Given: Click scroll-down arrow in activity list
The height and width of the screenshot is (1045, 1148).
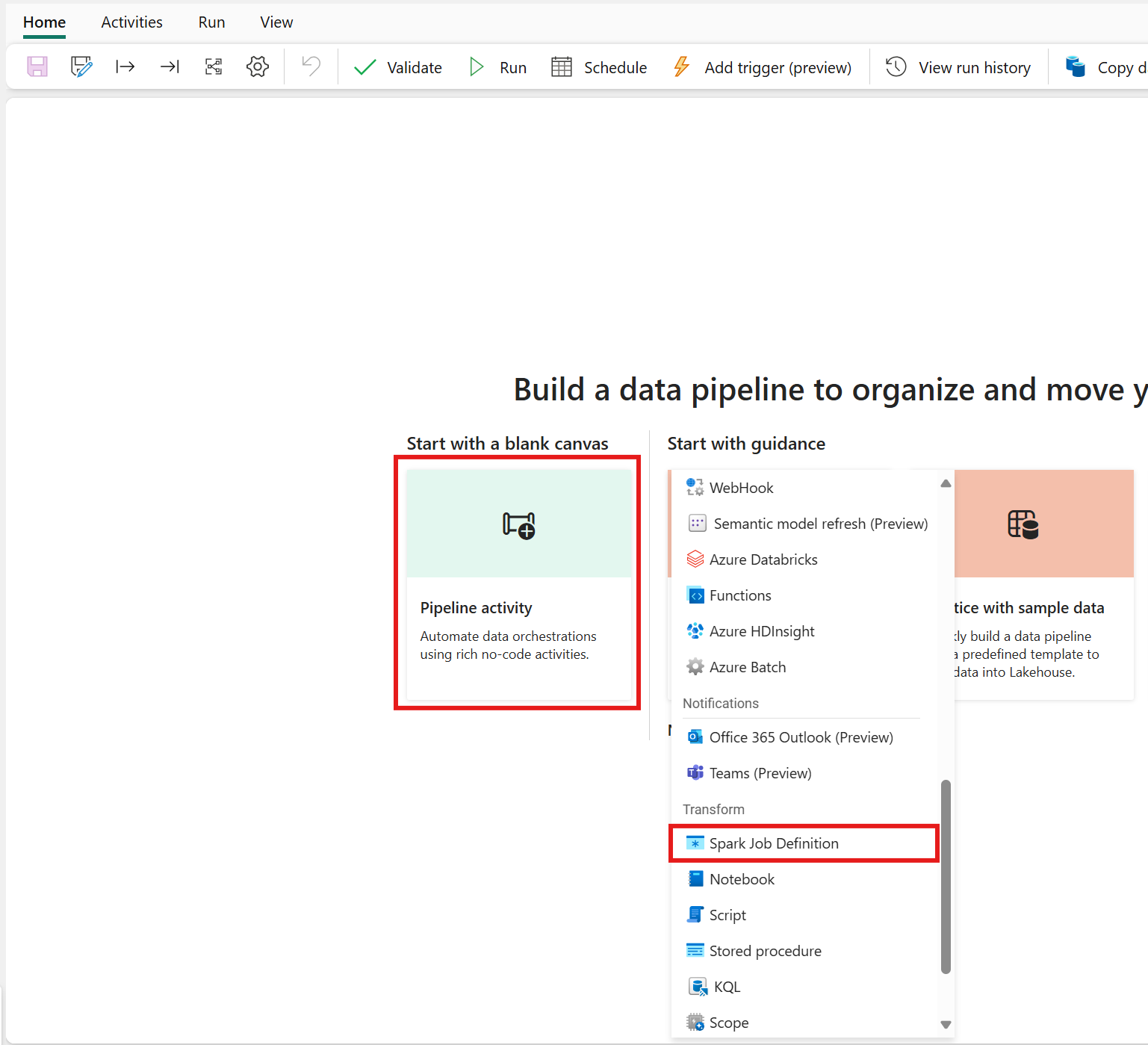Looking at the screenshot, I should click(946, 1025).
